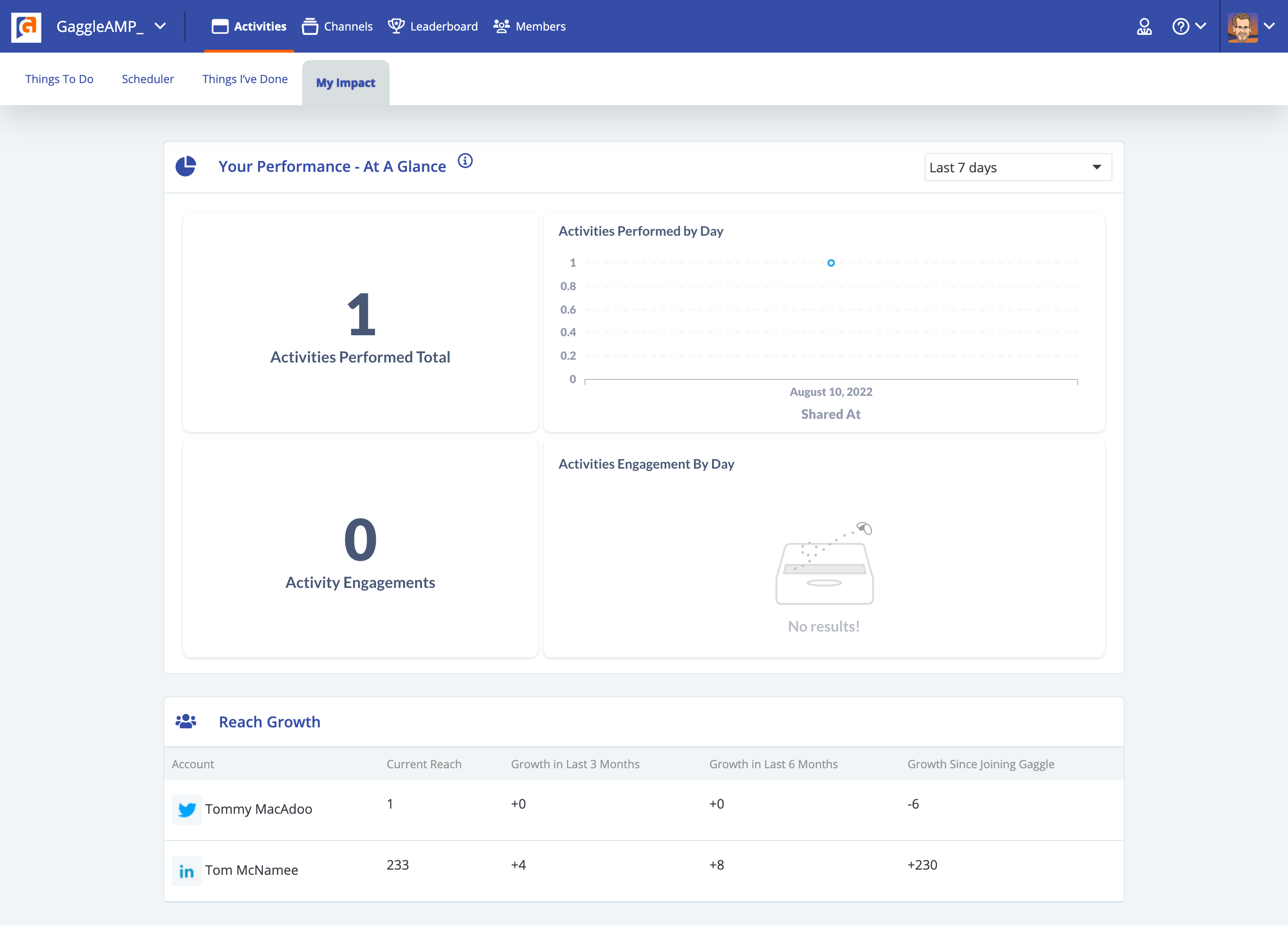Click the Reach Growth people icon
Viewport: 1288px width, 926px height.
click(x=186, y=720)
